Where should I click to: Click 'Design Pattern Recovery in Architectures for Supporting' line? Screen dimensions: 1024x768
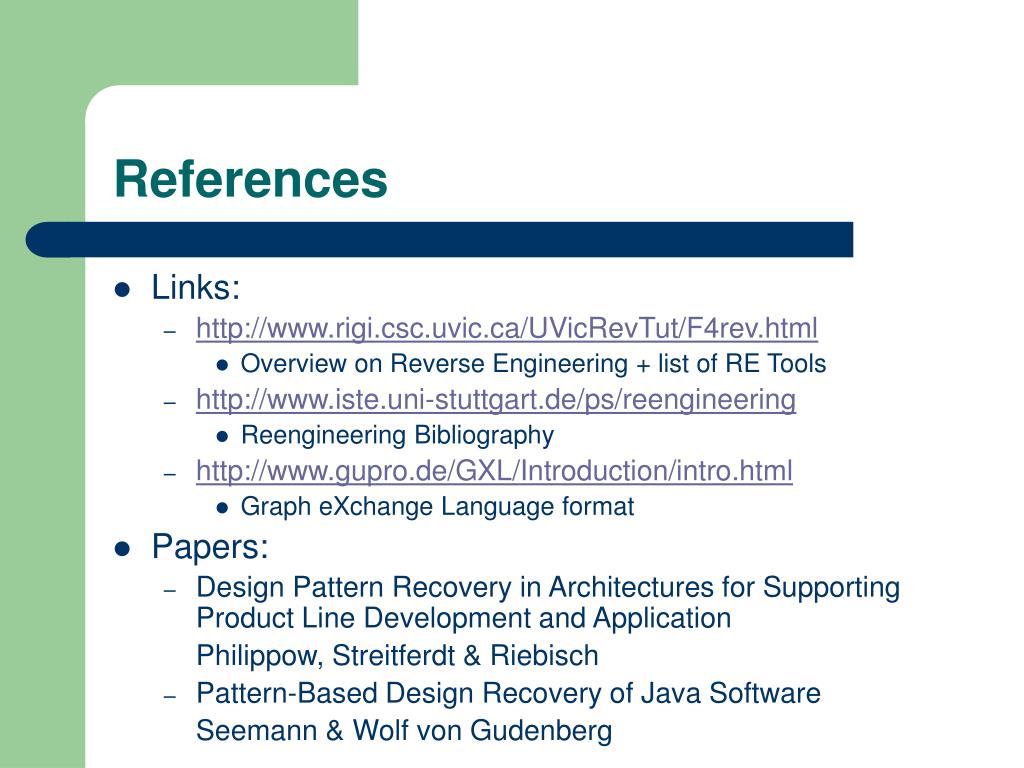pos(548,587)
